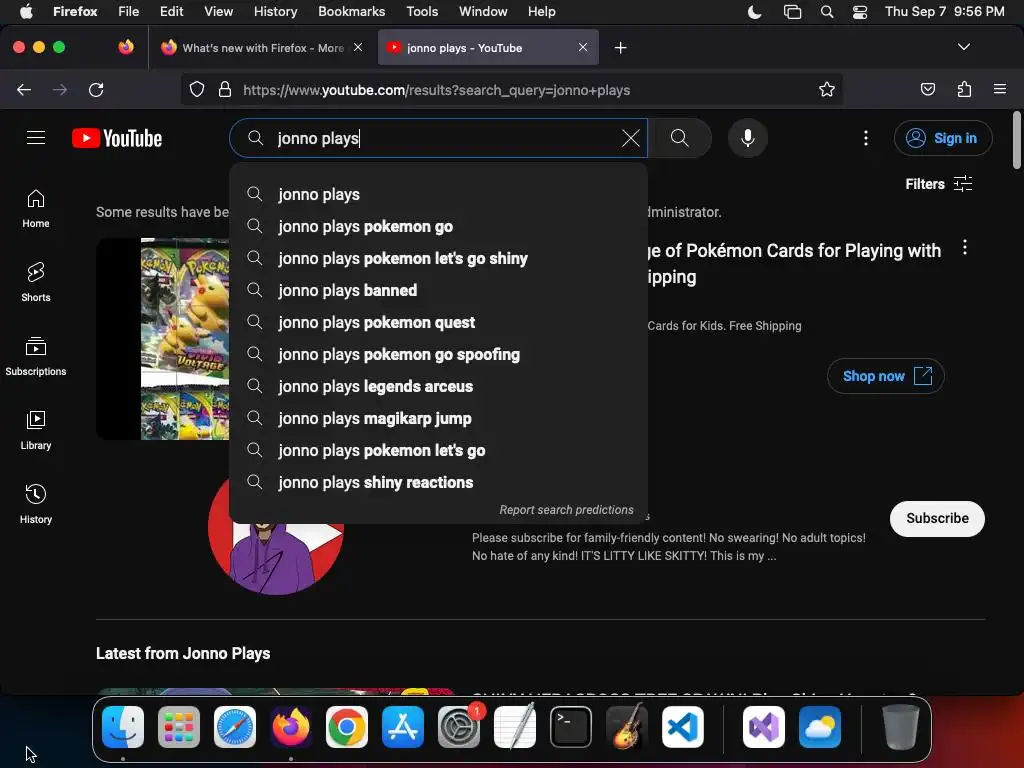Screen dimensions: 1024x768
Task: Choose suggestion 'jonno plays shiny reactions'
Action: click(x=439, y=483)
